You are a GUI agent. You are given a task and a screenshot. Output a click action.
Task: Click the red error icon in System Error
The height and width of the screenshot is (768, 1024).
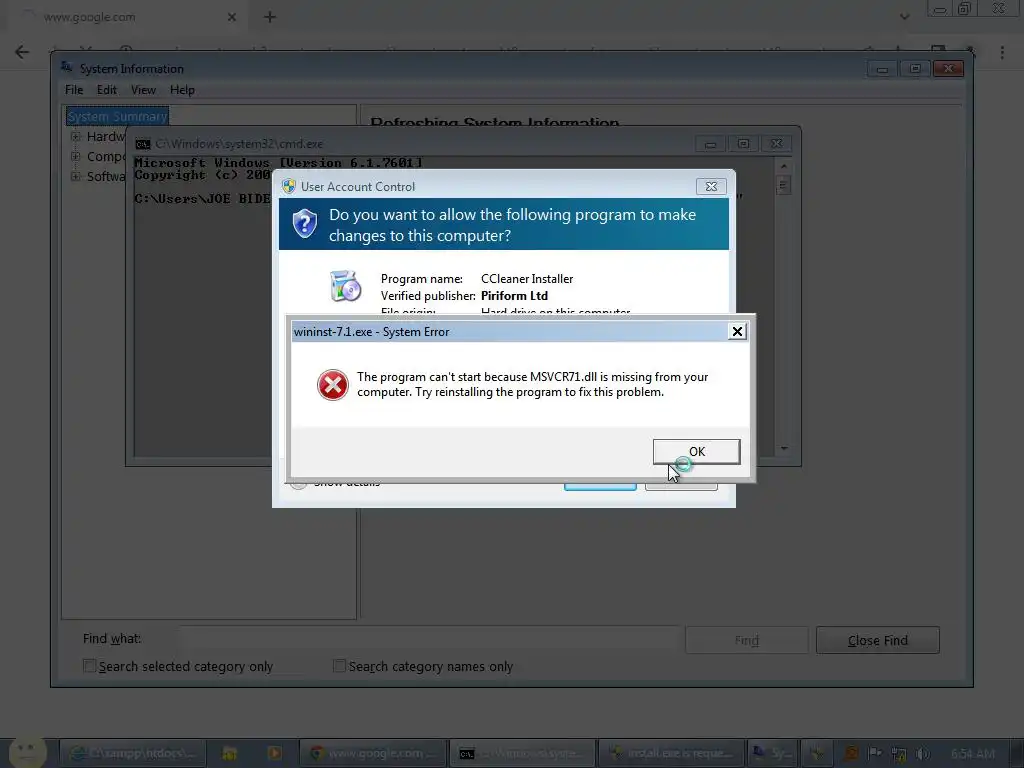pyautogui.click(x=332, y=385)
